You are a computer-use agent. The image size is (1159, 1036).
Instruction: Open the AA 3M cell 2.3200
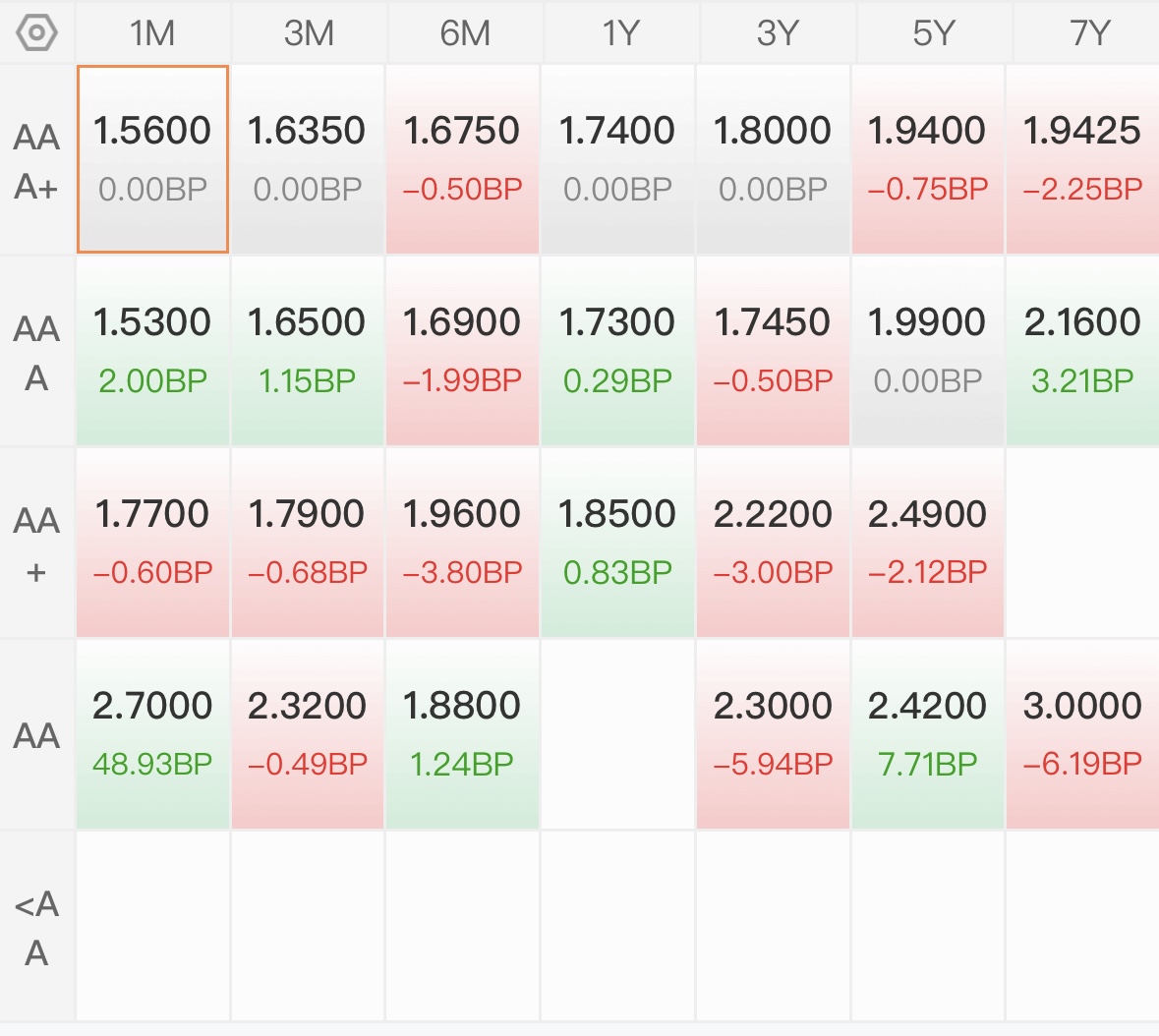(x=308, y=734)
